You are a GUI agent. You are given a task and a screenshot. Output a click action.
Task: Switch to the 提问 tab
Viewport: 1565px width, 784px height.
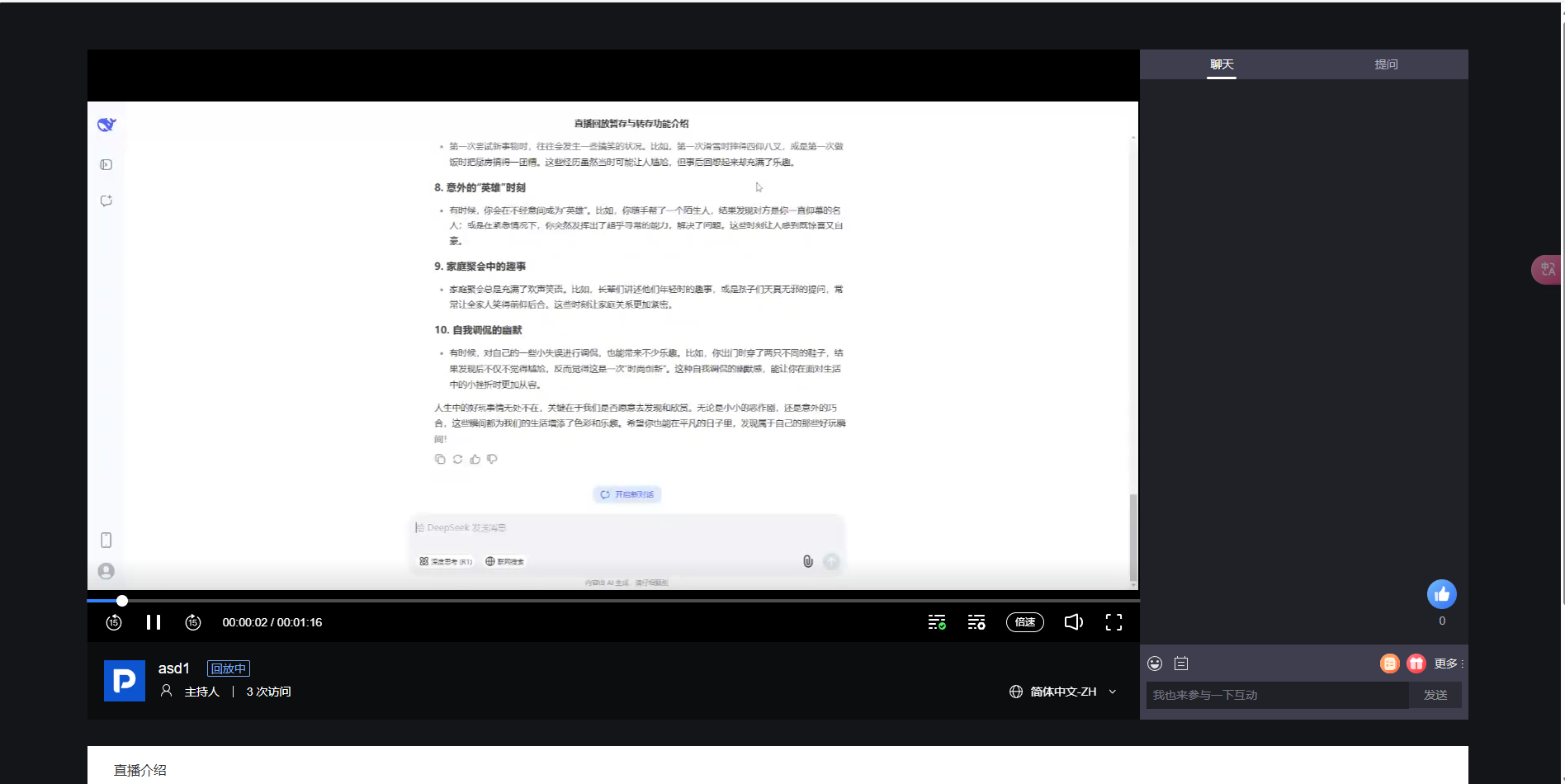pyautogui.click(x=1386, y=64)
